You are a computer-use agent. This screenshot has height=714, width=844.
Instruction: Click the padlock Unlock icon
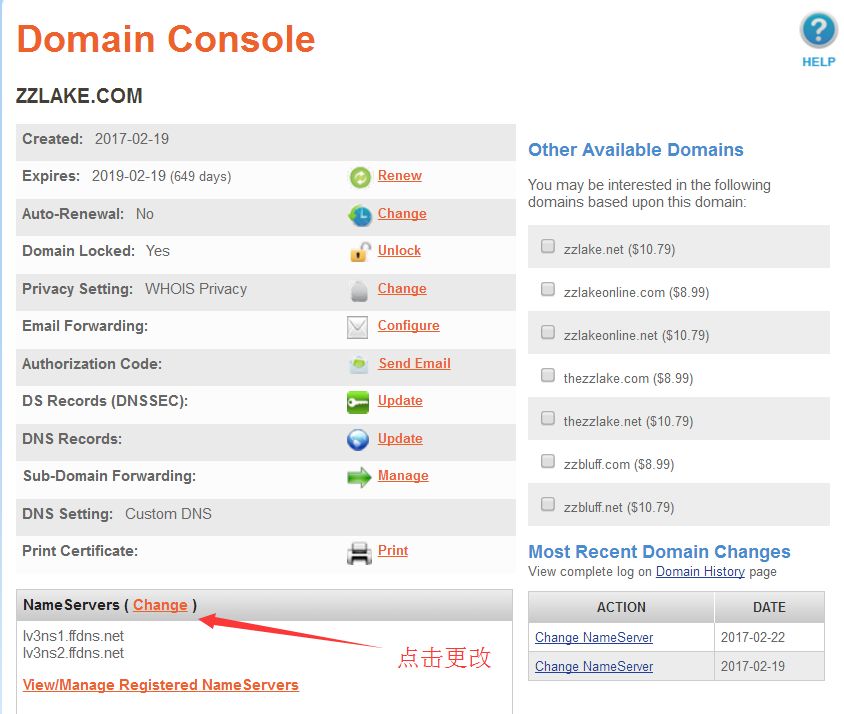(x=359, y=252)
